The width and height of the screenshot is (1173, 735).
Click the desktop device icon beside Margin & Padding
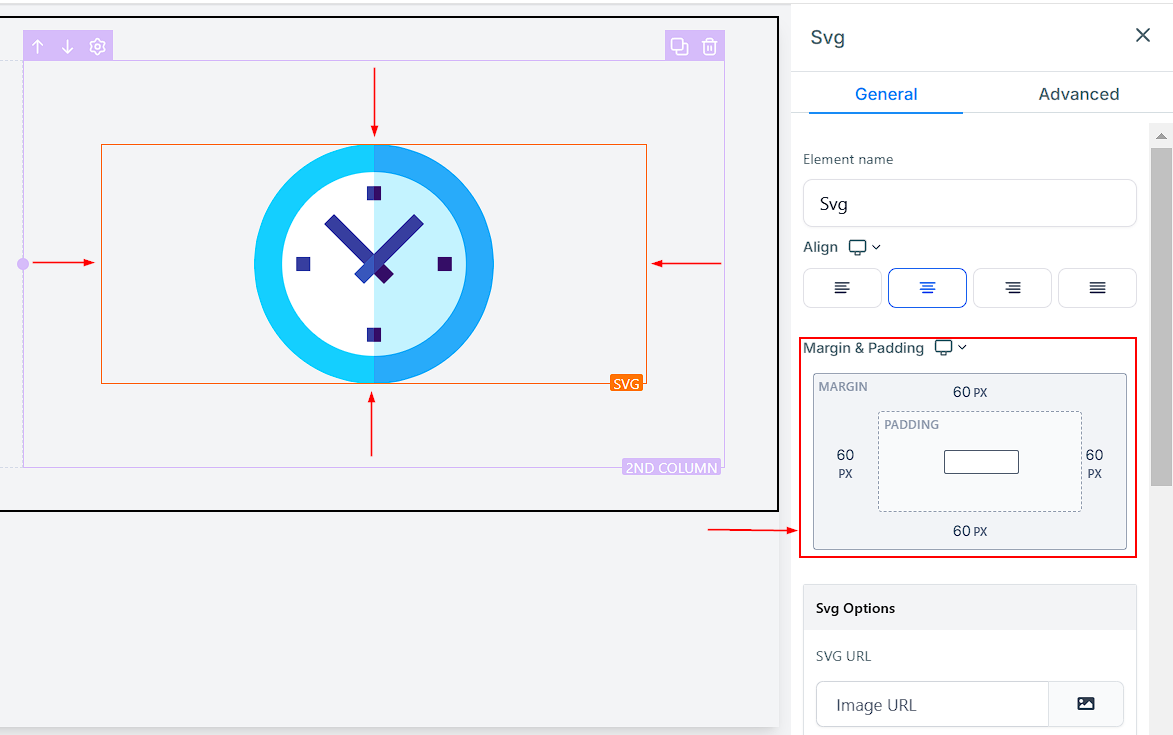pos(943,348)
